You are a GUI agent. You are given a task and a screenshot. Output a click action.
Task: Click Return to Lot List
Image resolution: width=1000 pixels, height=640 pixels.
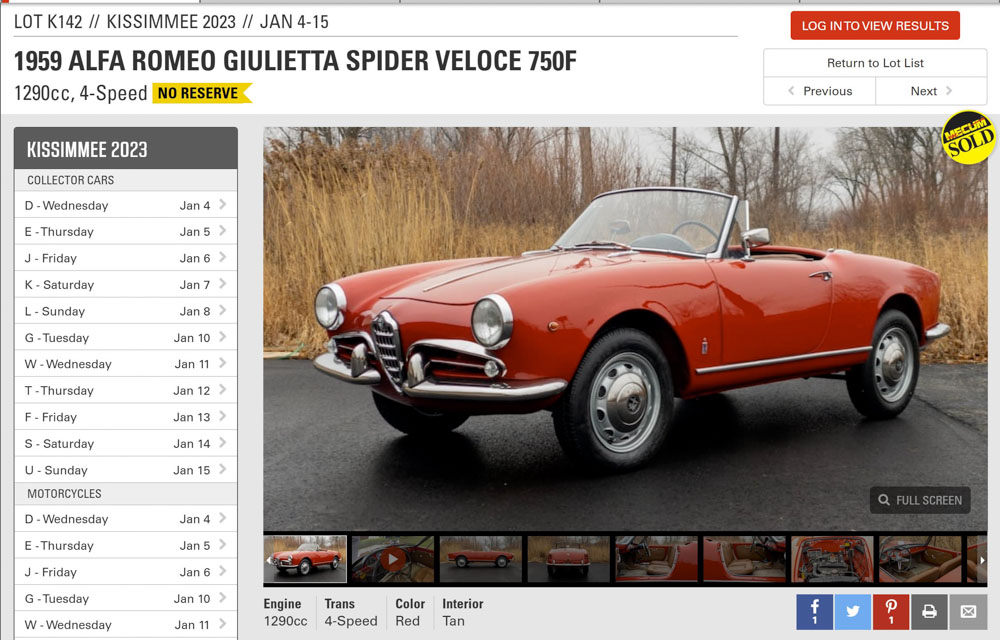[875, 63]
